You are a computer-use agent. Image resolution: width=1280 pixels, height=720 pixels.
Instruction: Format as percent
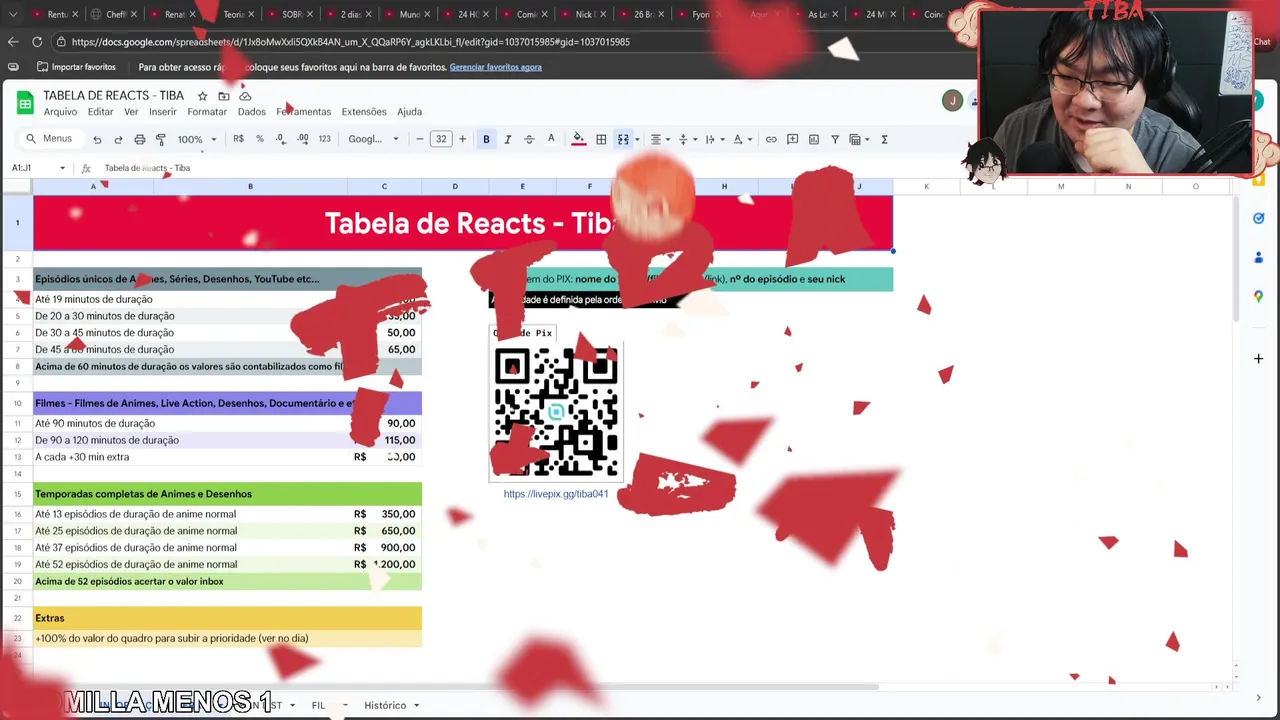coord(260,139)
